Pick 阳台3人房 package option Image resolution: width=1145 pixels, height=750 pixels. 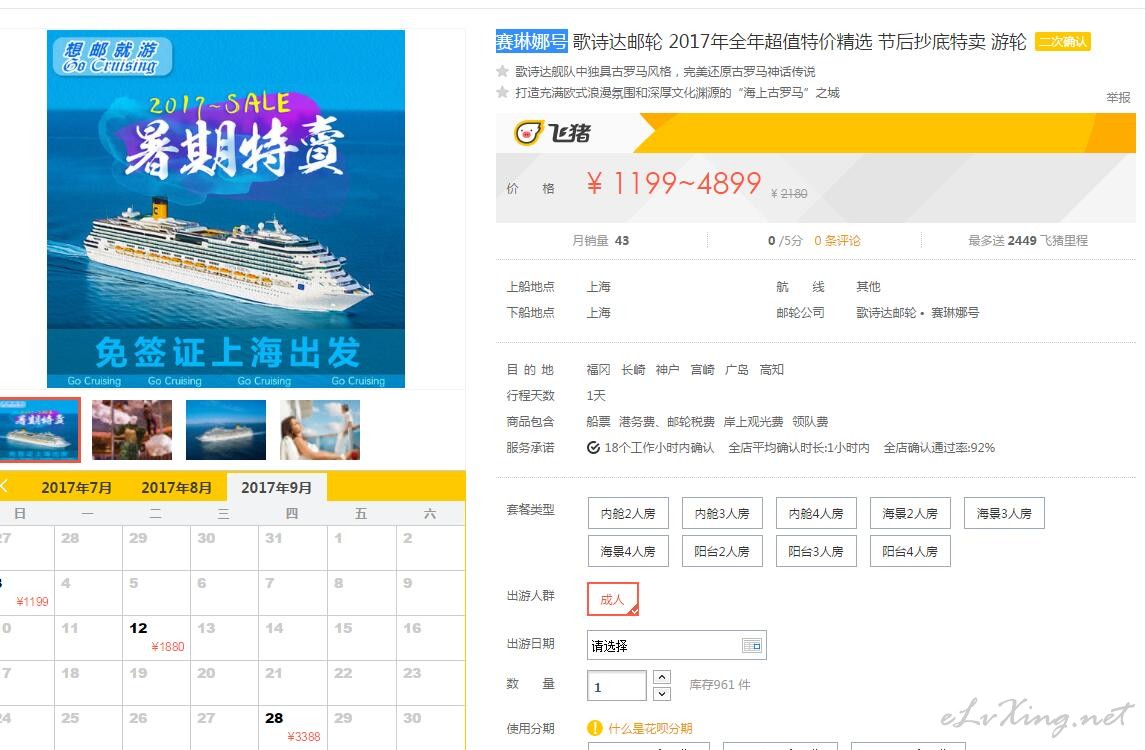click(x=816, y=551)
